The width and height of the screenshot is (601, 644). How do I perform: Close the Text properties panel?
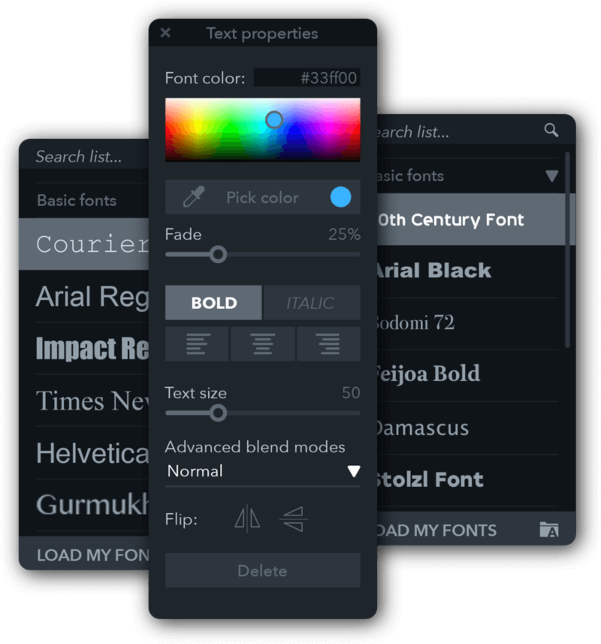tap(165, 33)
